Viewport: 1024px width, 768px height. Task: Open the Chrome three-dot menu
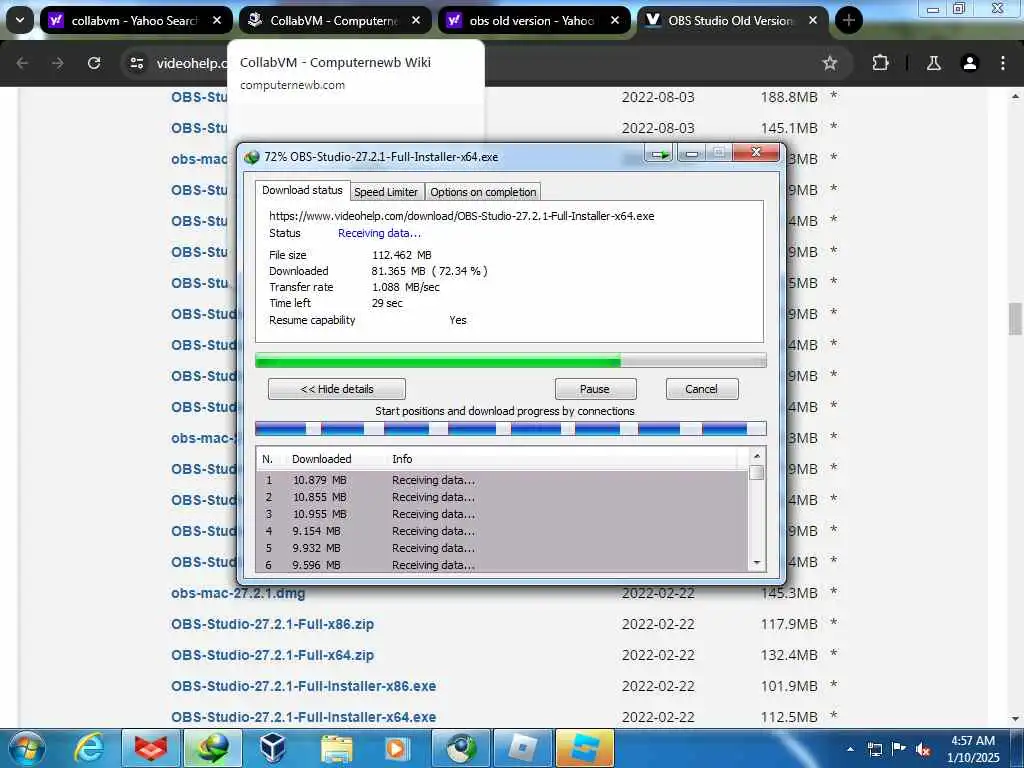pyautogui.click(x=1003, y=63)
